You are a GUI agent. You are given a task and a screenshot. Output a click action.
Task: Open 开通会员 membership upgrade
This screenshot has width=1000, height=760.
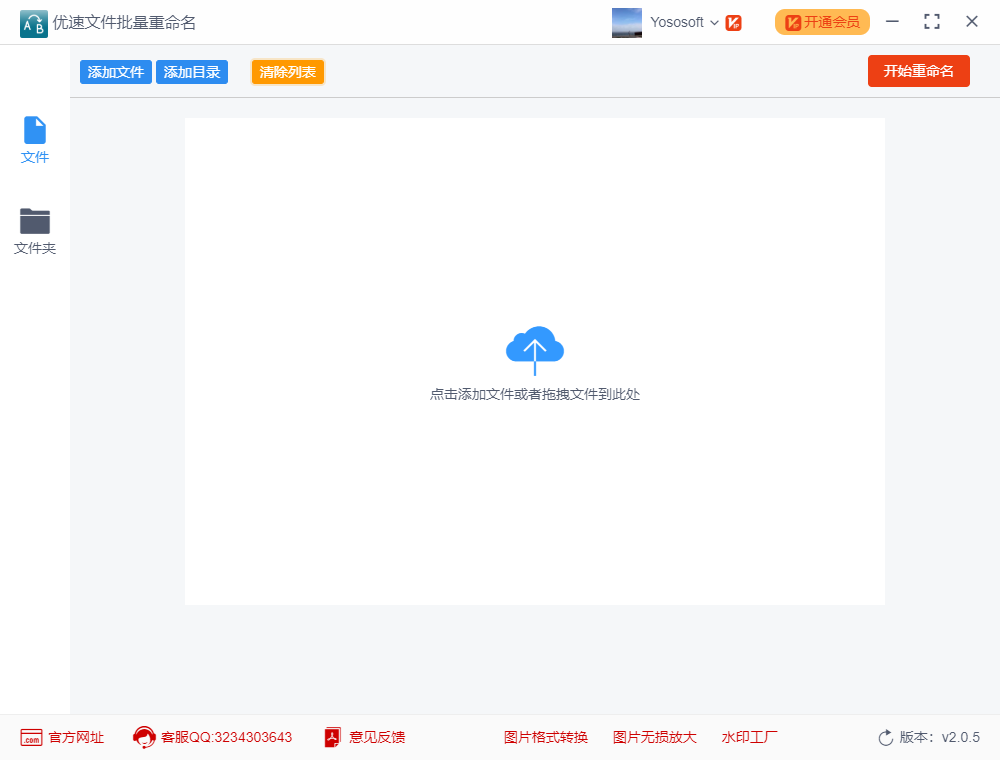pyautogui.click(x=822, y=21)
